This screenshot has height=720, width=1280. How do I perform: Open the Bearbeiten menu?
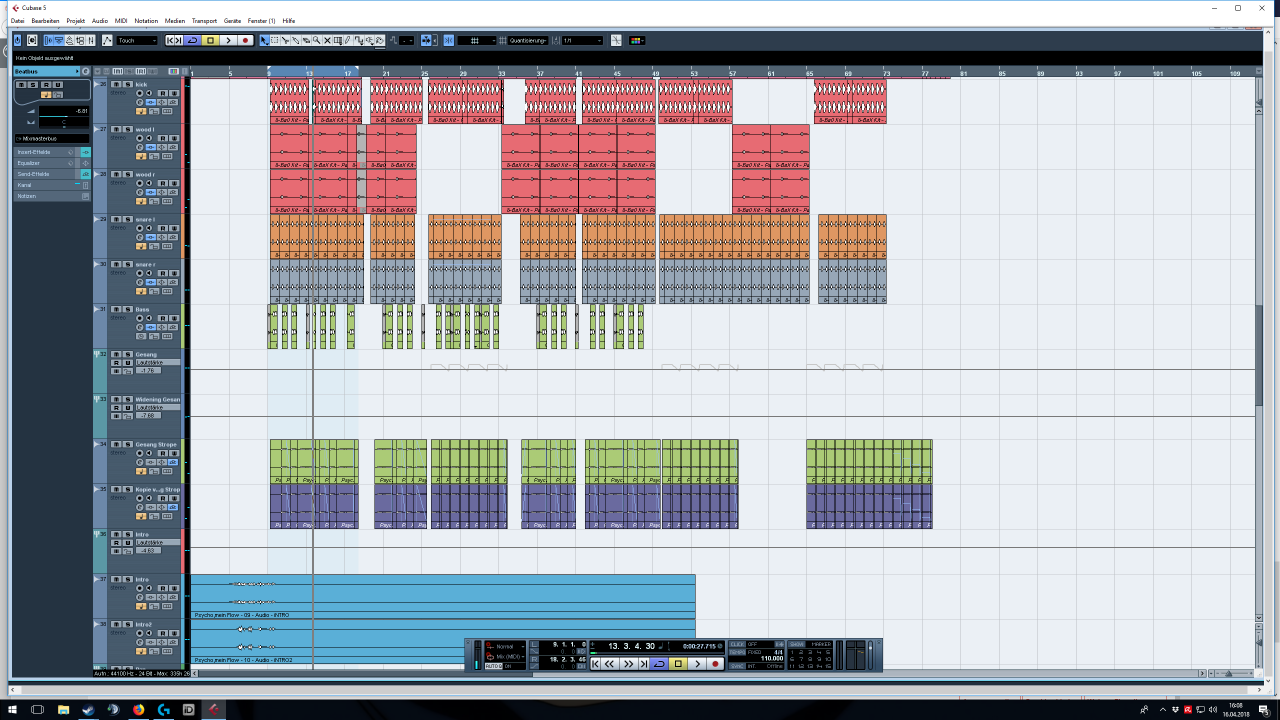pos(45,20)
